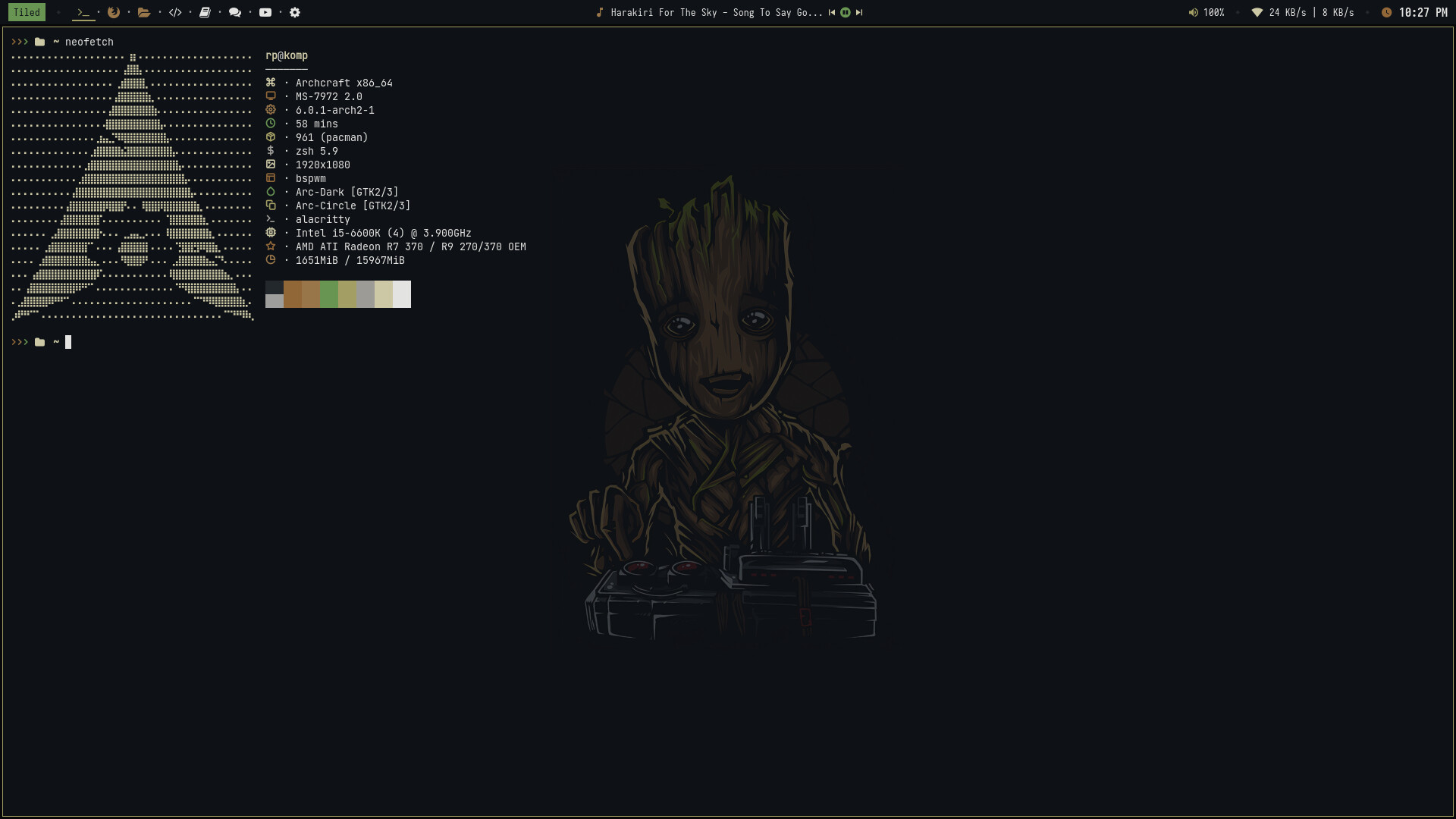Click the clock icon beside 58 mins
This screenshot has height=819, width=1456.
271,124
